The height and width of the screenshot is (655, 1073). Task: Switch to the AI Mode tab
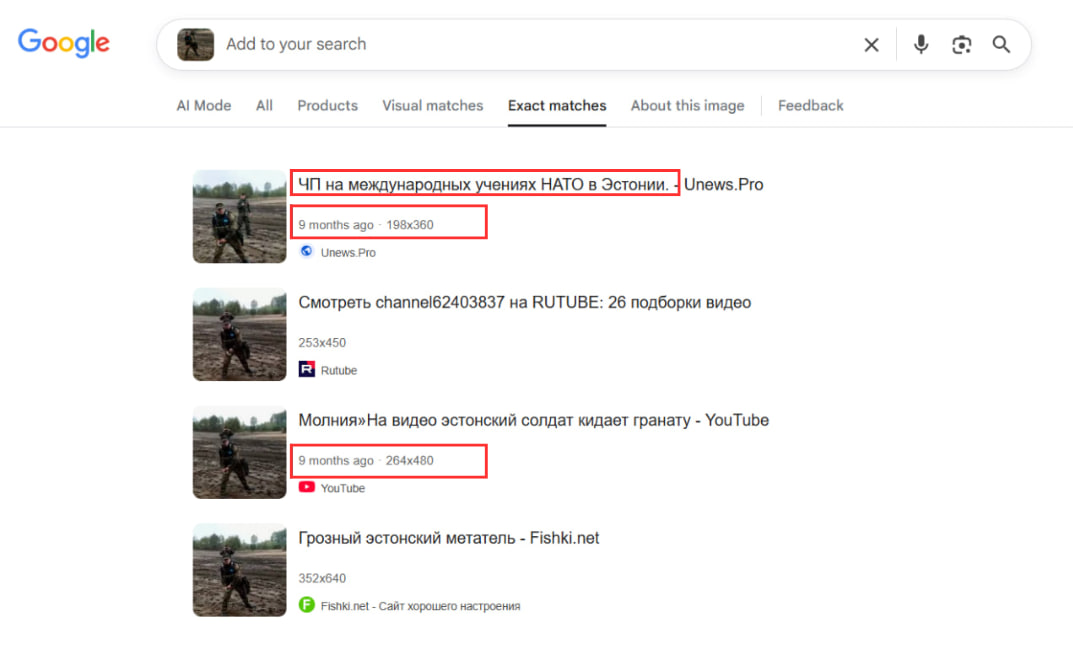204,105
